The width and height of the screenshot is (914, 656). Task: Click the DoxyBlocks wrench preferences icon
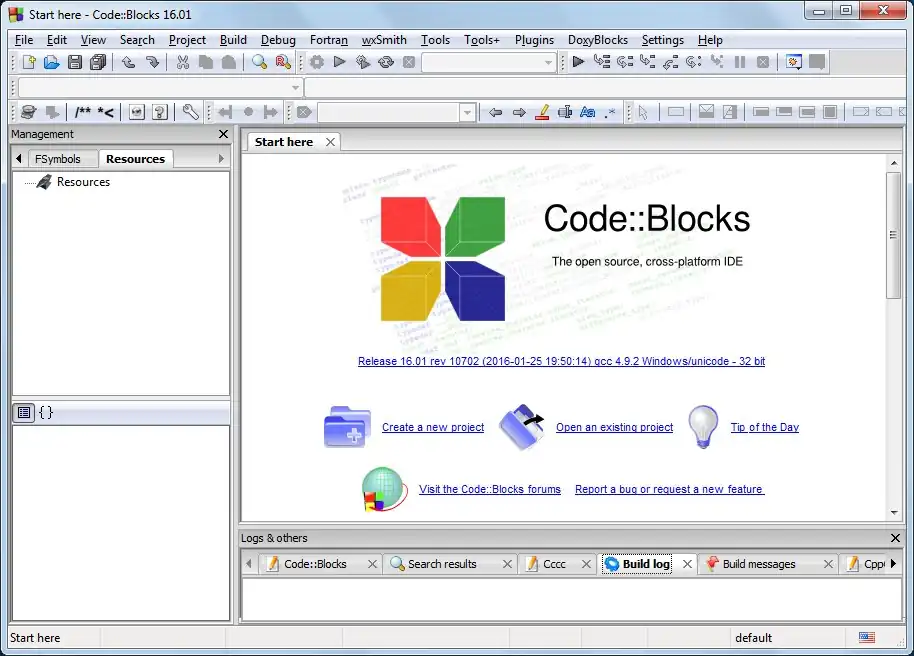(x=190, y=112)
